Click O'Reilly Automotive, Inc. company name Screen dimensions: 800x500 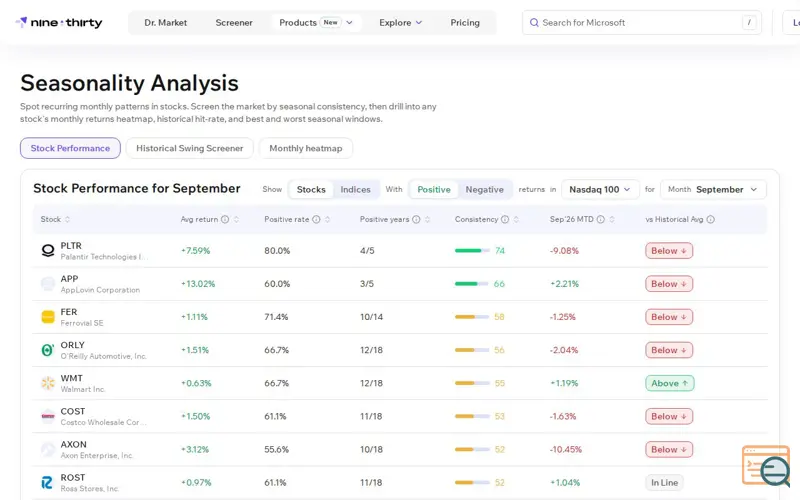(x=103, y=356)
